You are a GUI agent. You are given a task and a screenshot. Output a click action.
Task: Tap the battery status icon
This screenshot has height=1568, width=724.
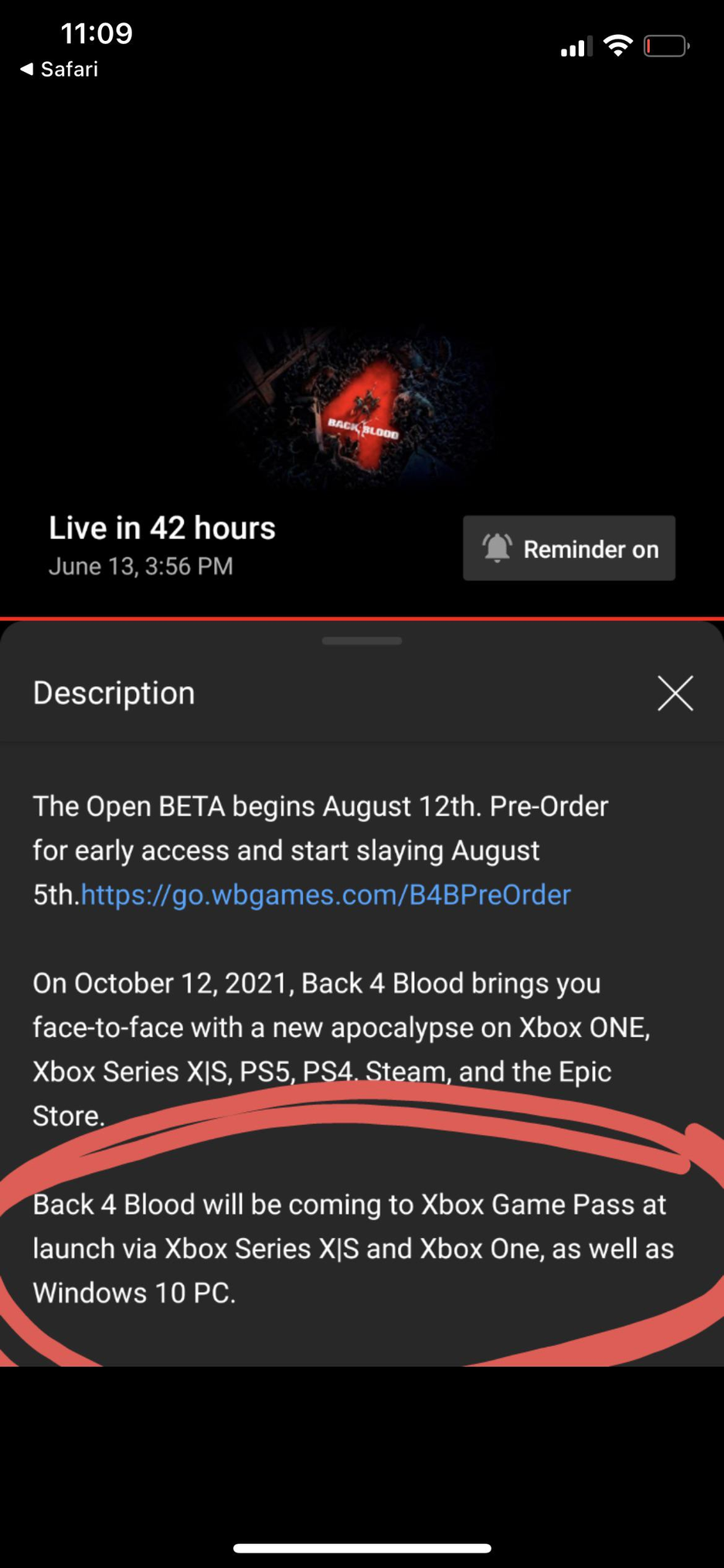[x=666, y=46]
